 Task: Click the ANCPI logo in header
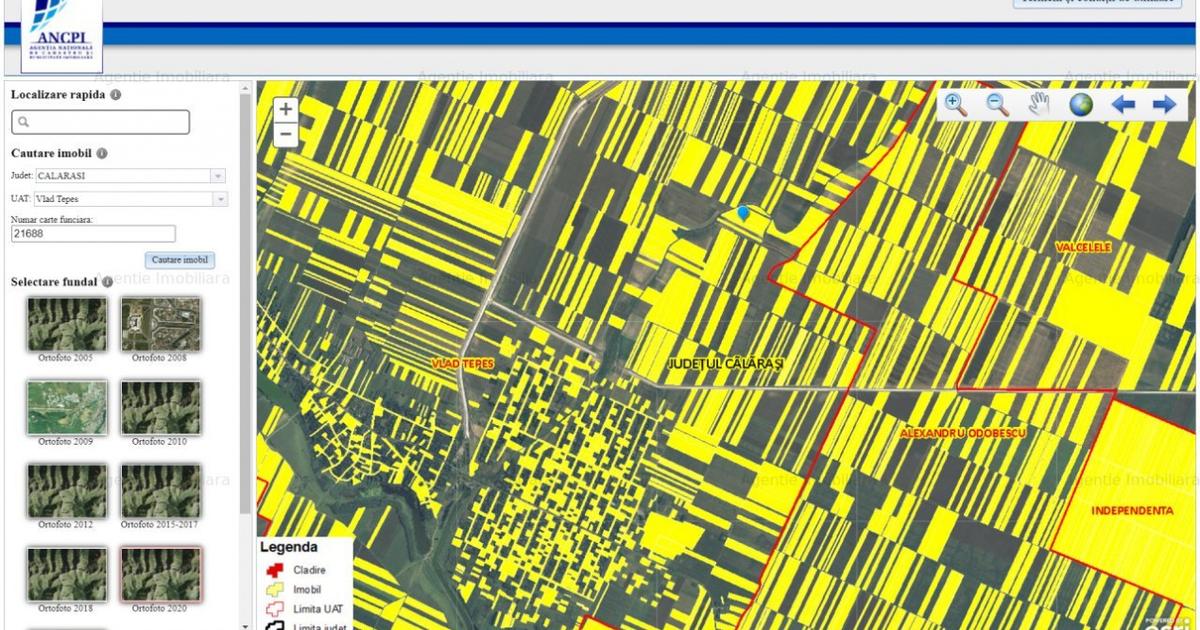point(61,32)
